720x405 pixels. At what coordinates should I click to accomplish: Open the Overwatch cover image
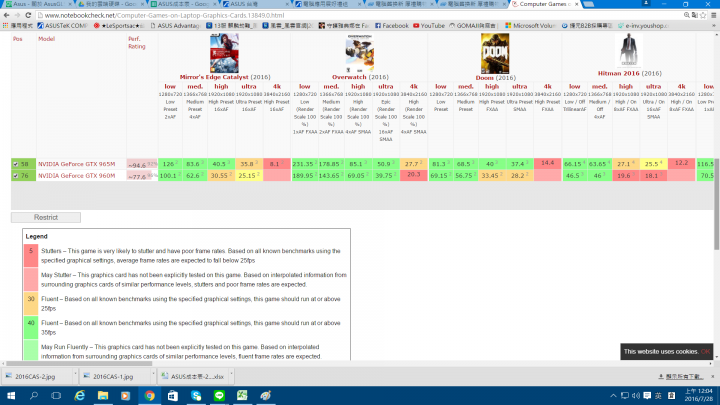tap(360, 53)
